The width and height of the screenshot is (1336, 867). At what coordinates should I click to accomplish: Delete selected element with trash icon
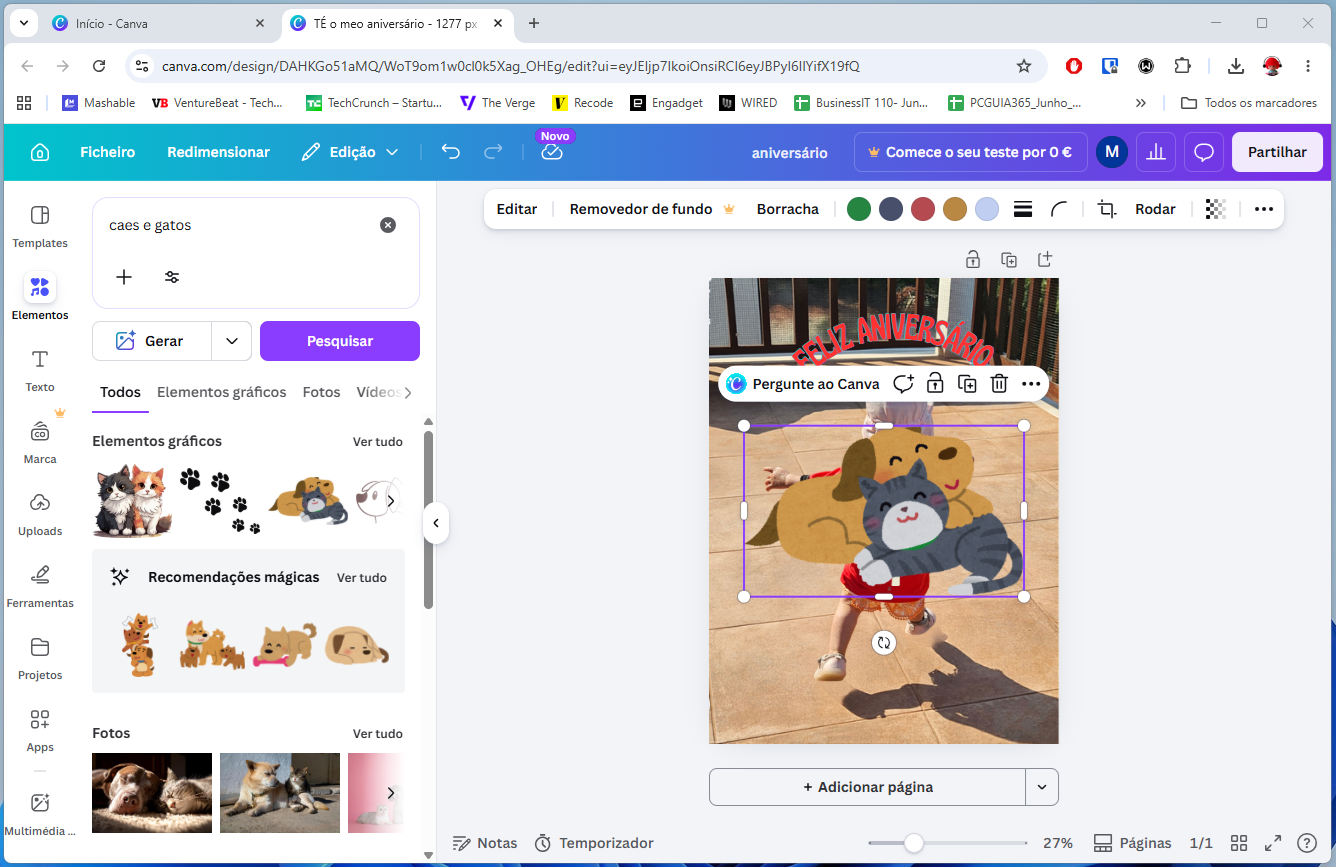998,384
